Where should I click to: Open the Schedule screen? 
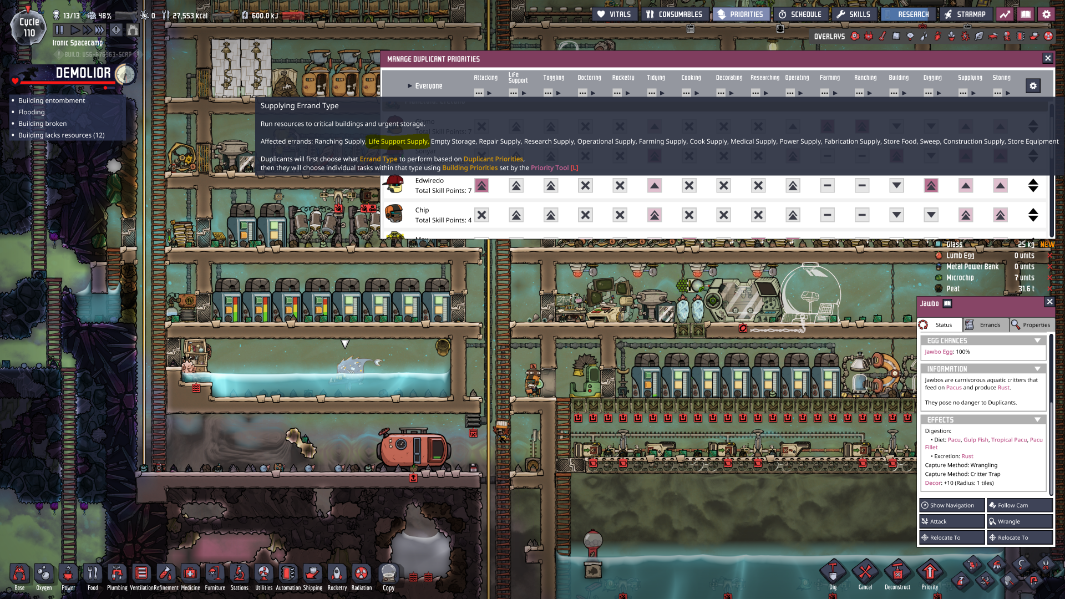click(799, 14)
